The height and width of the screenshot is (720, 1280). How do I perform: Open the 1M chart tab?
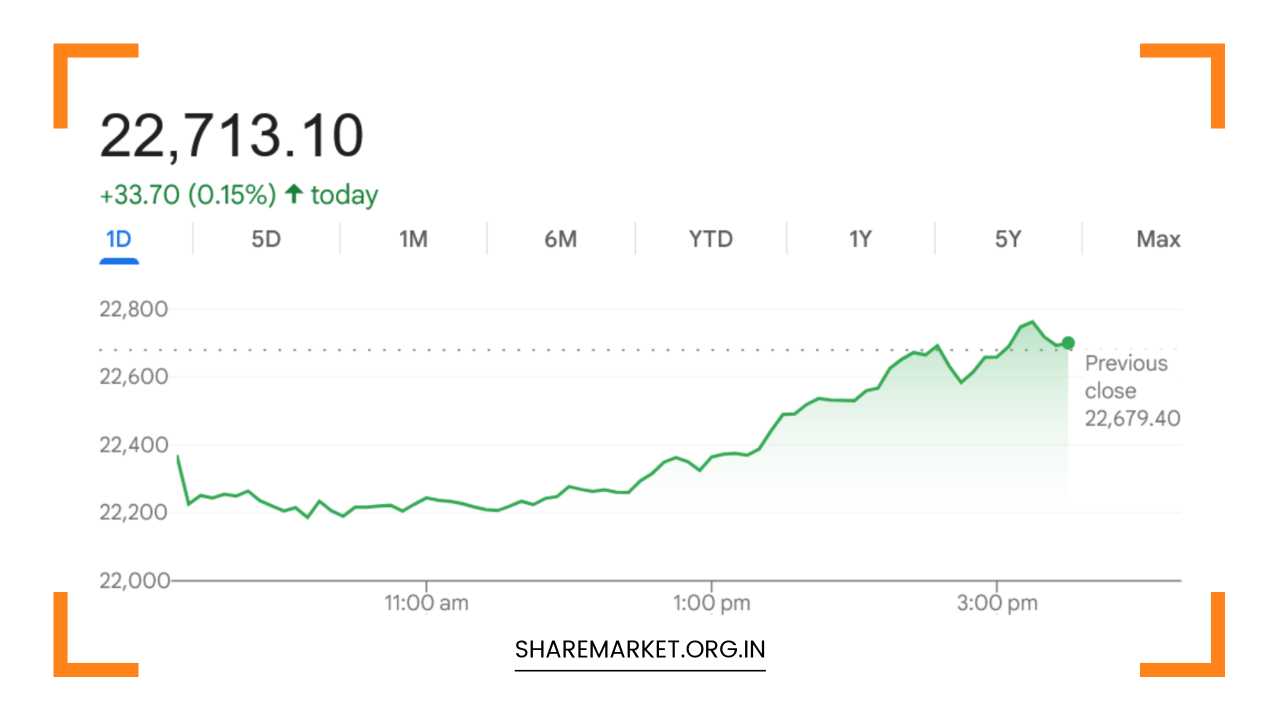(413, 239)
